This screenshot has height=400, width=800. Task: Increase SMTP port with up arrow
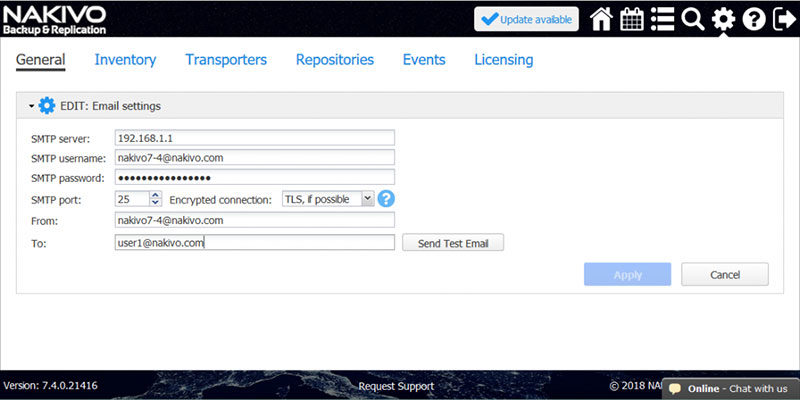(x=156, y=195)
